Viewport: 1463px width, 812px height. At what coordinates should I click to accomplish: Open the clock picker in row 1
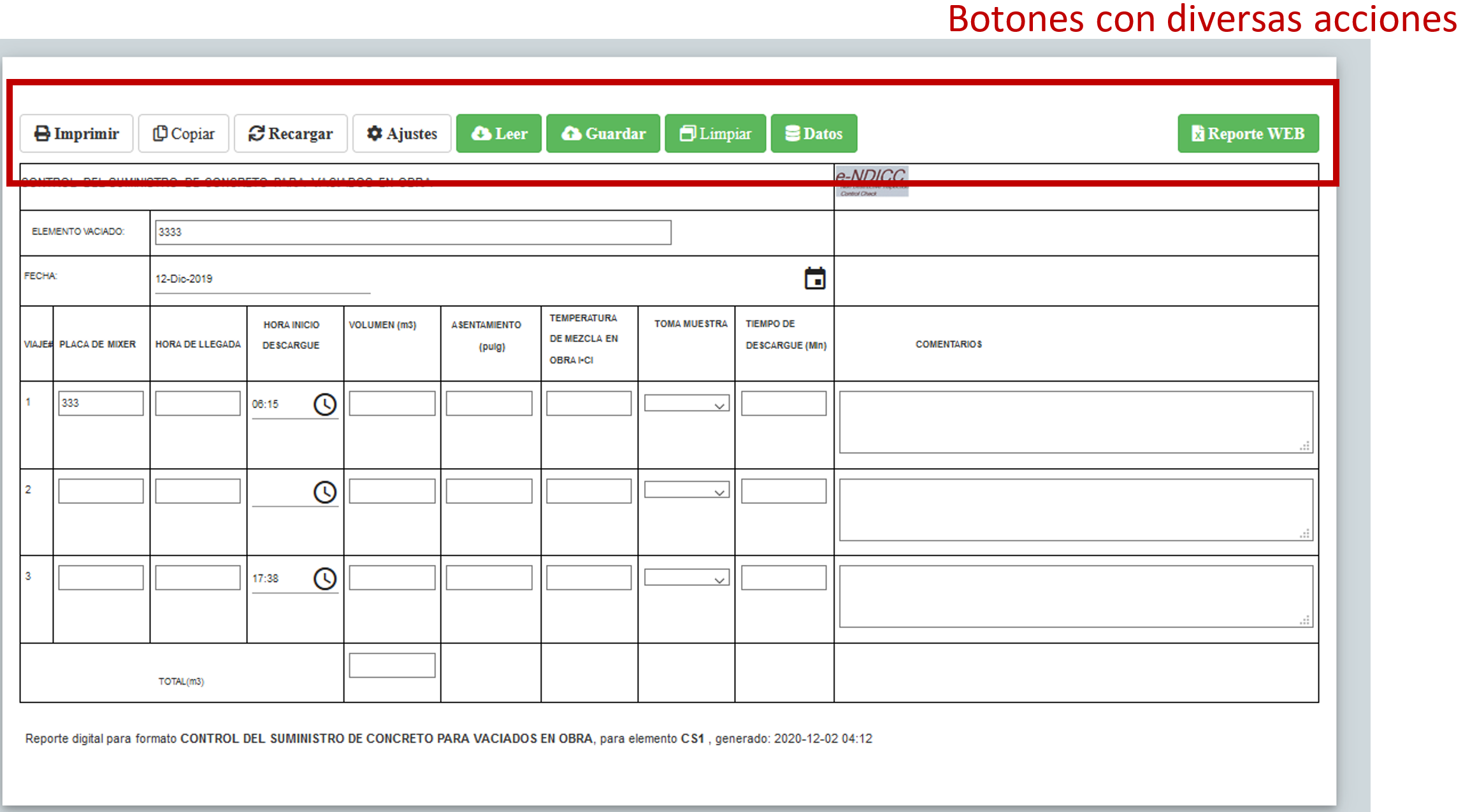point(325,404)
